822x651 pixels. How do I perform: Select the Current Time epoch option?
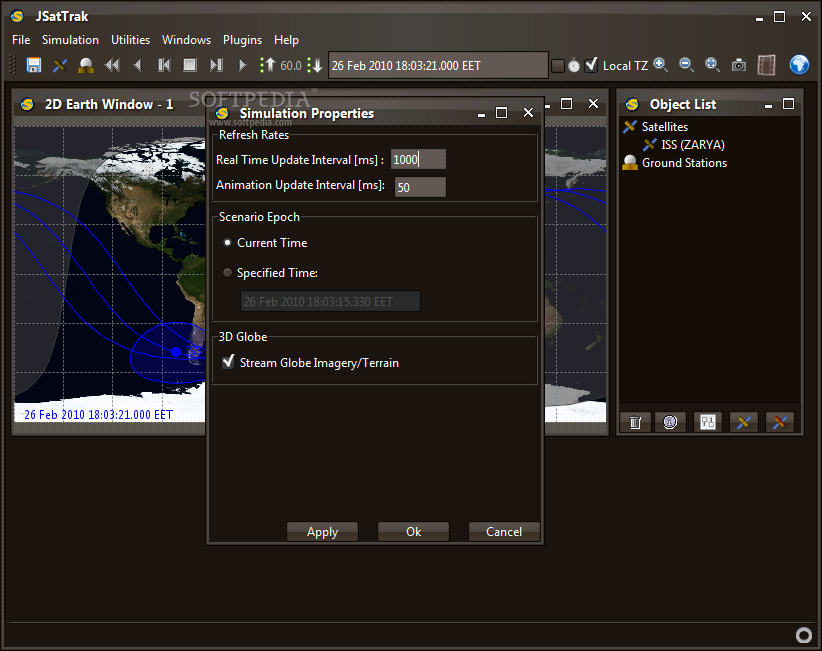pyautogui.click(x=265, y=243)
